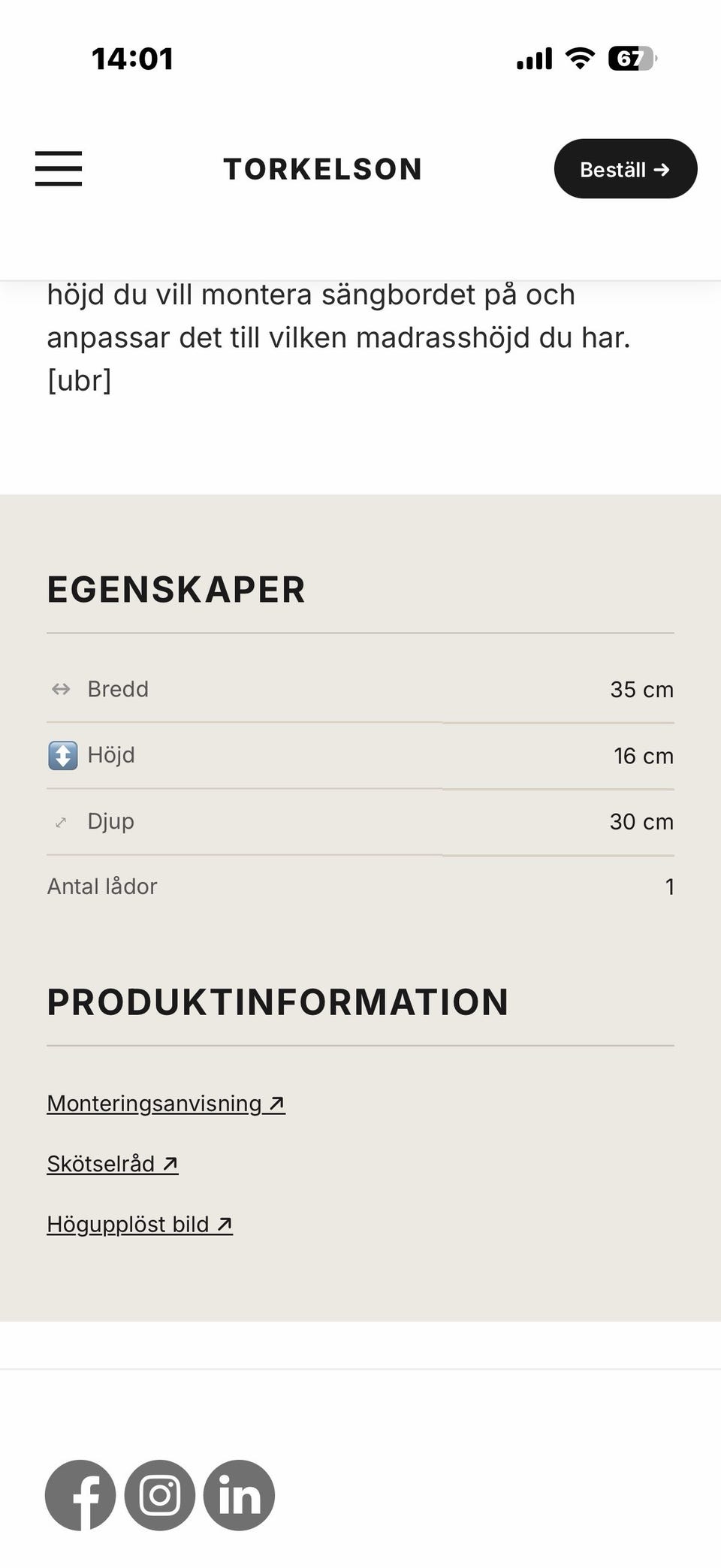Open the Instagram profile icon
Image resolution: width=721 pixels, height=1568 pixels.
point(160,1495)
